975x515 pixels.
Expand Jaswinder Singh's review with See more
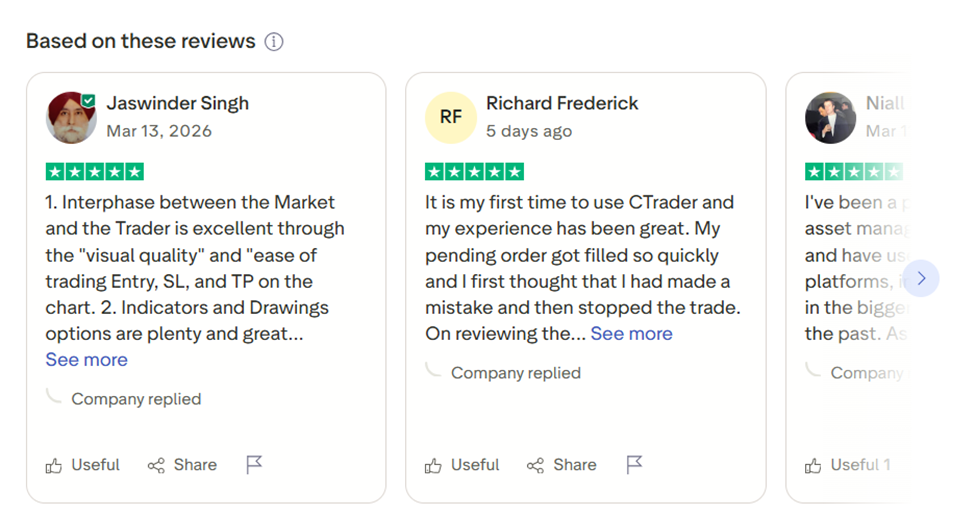87,360
